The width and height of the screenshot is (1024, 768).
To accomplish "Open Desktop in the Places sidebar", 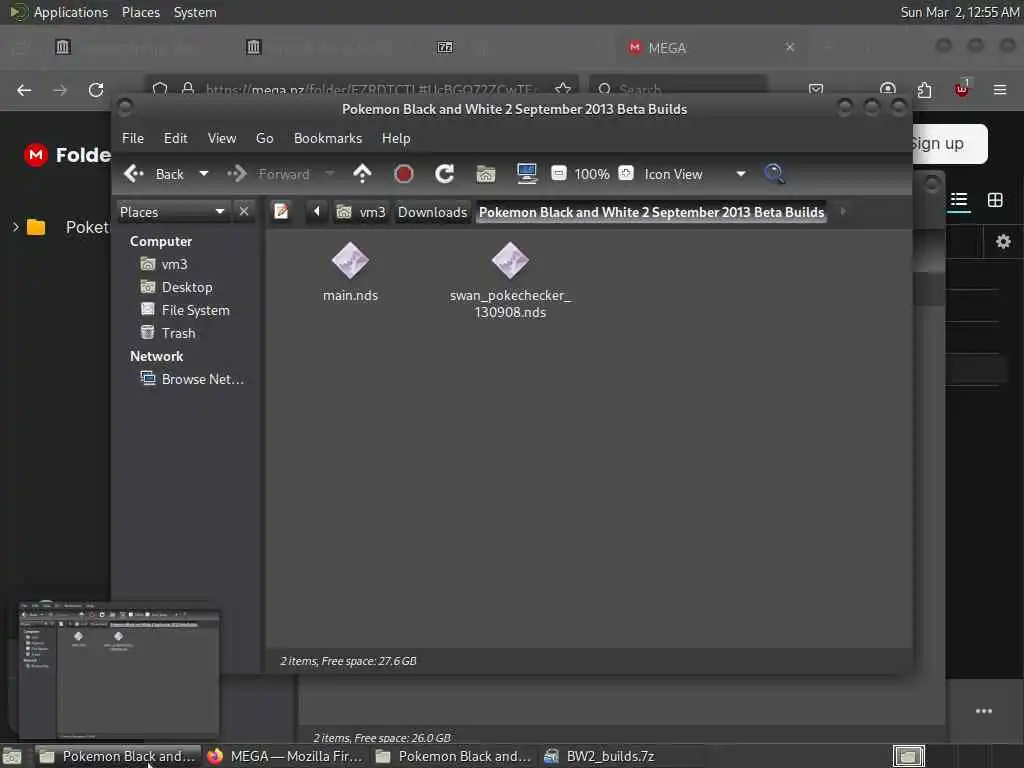I will coord(177,287).
